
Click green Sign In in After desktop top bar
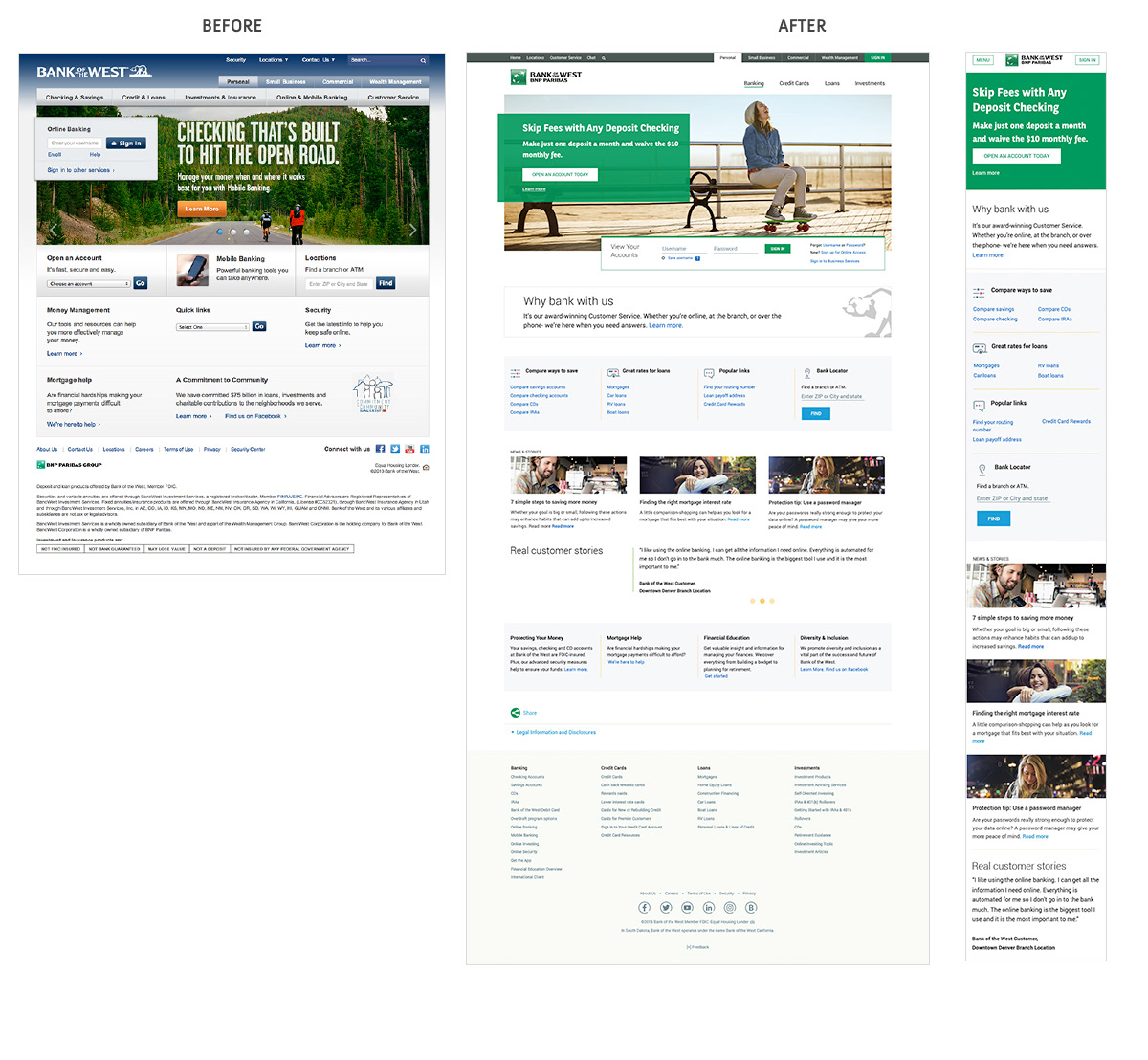click(877, 57)
